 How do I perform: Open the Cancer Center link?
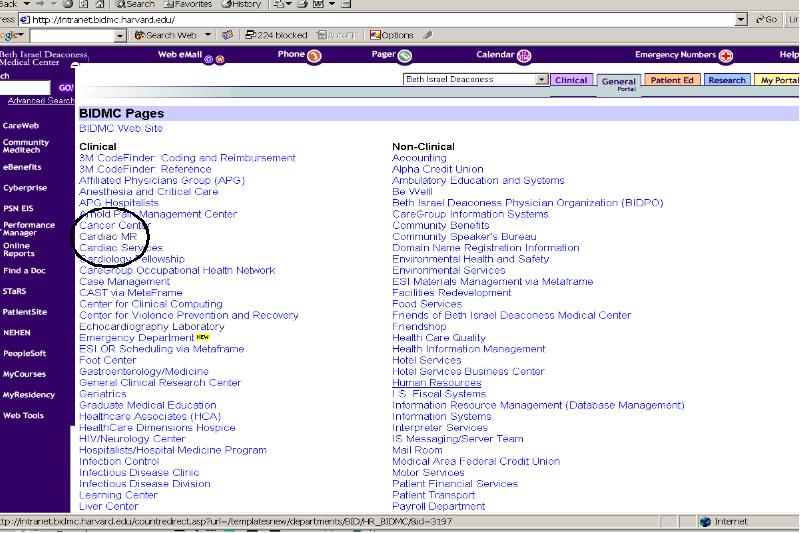click(115, 225)
